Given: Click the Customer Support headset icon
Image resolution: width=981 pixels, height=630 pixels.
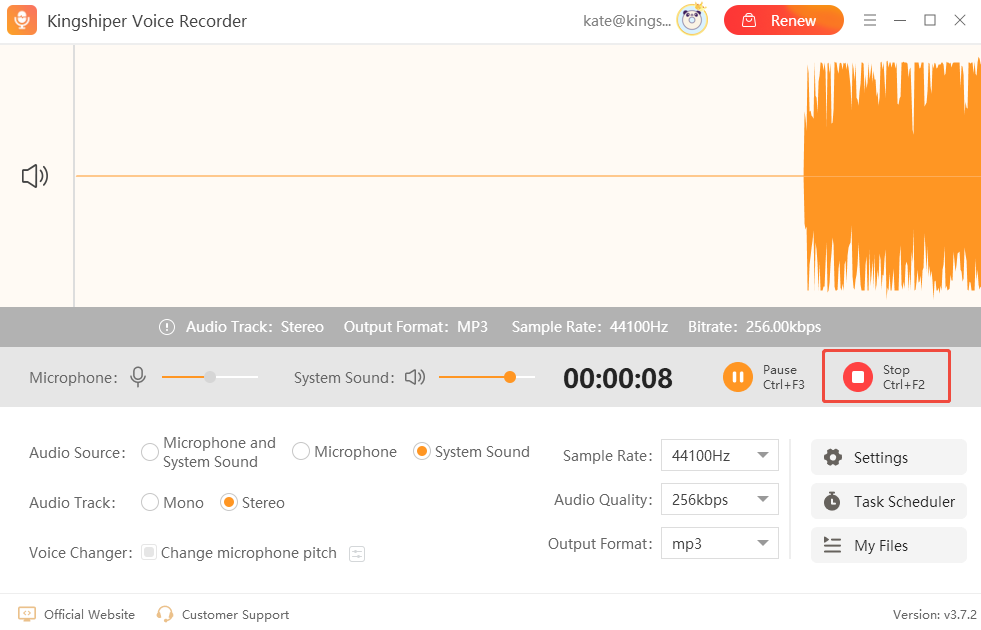Looking at the screenshot, I should [165, 614].
